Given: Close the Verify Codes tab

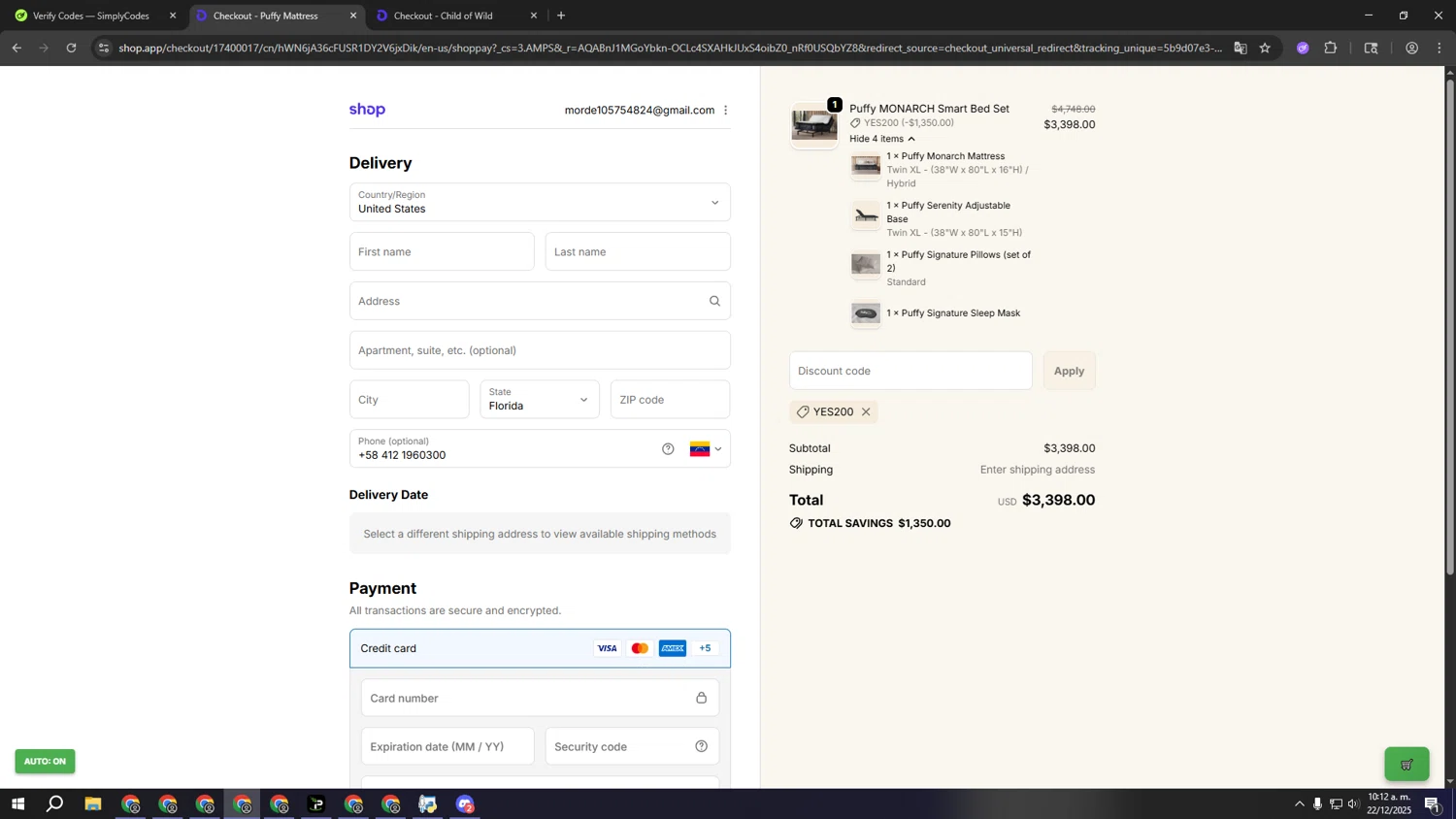Looking at the screenshot, I should click(173, 16).
